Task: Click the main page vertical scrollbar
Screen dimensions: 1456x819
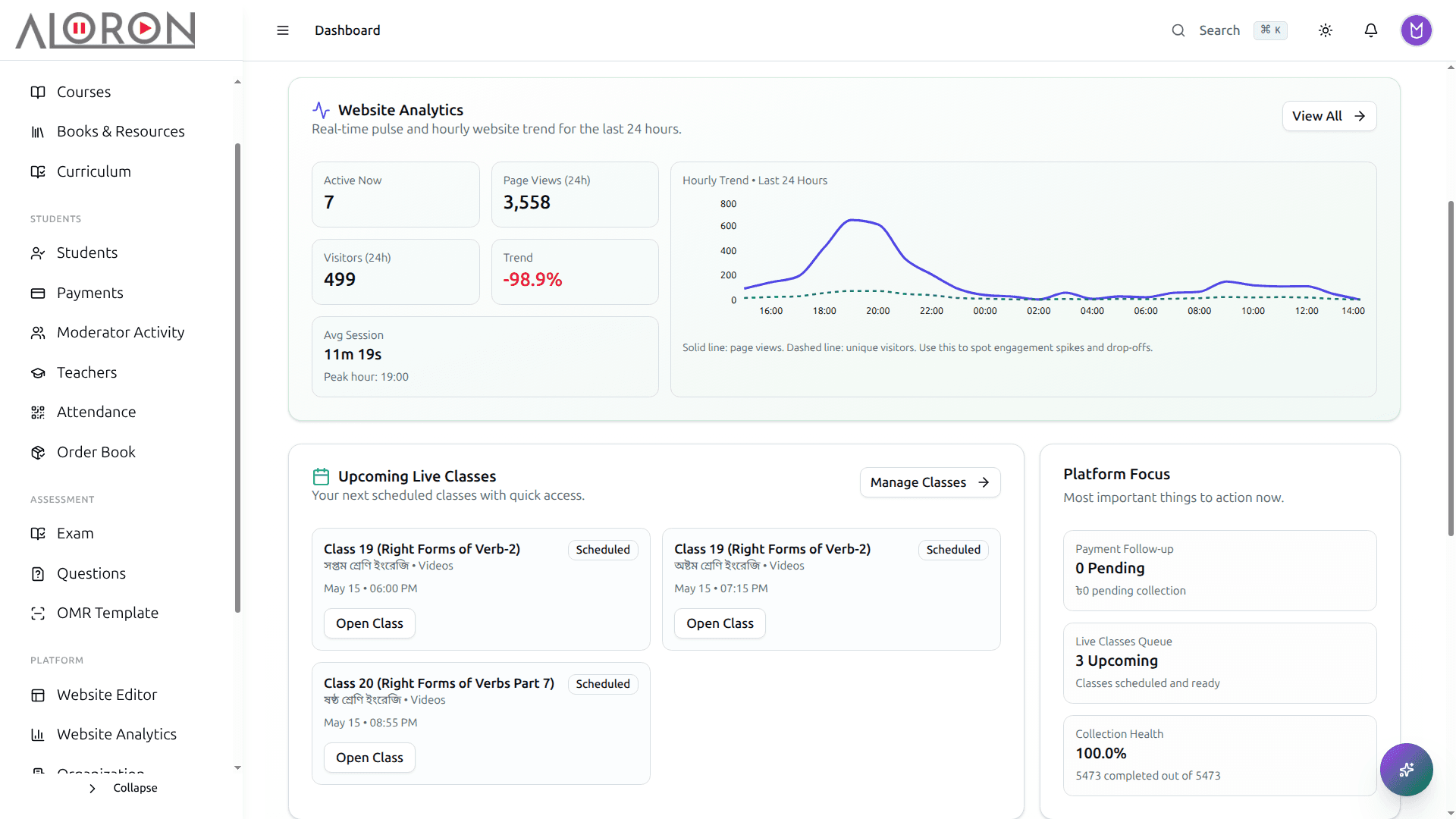Action: 1451,369
